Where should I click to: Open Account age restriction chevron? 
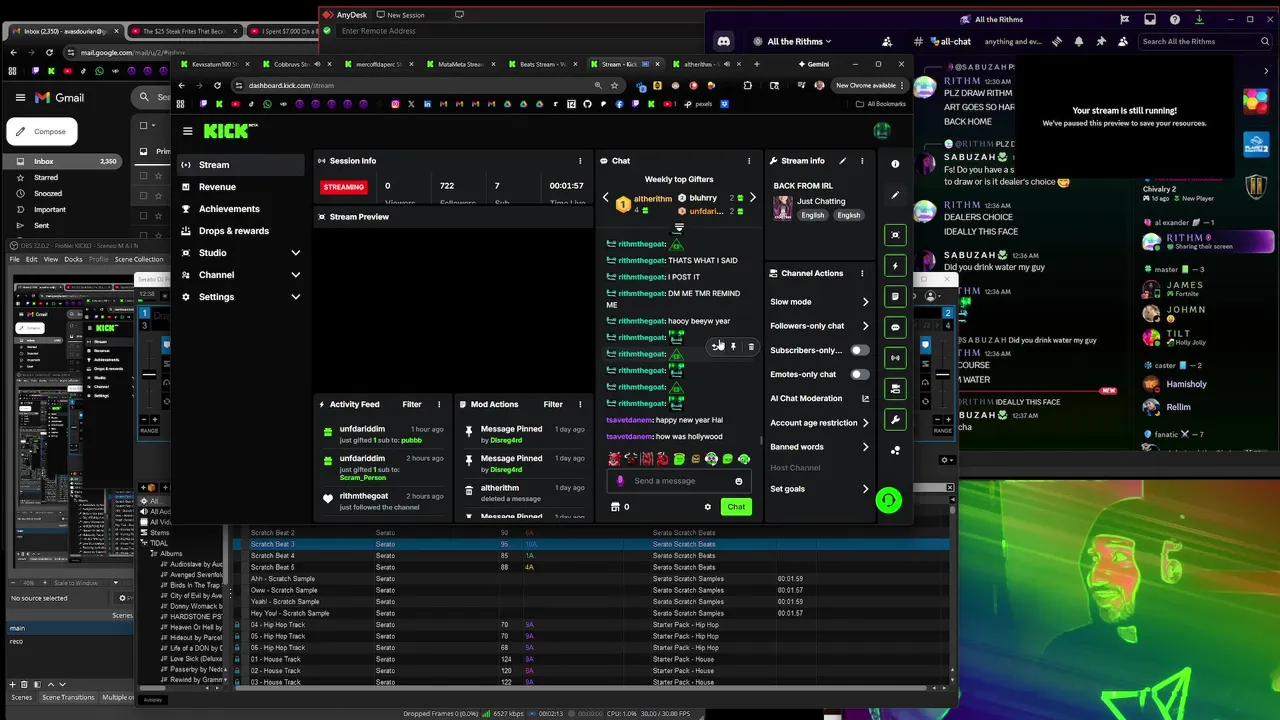[865, 423]
